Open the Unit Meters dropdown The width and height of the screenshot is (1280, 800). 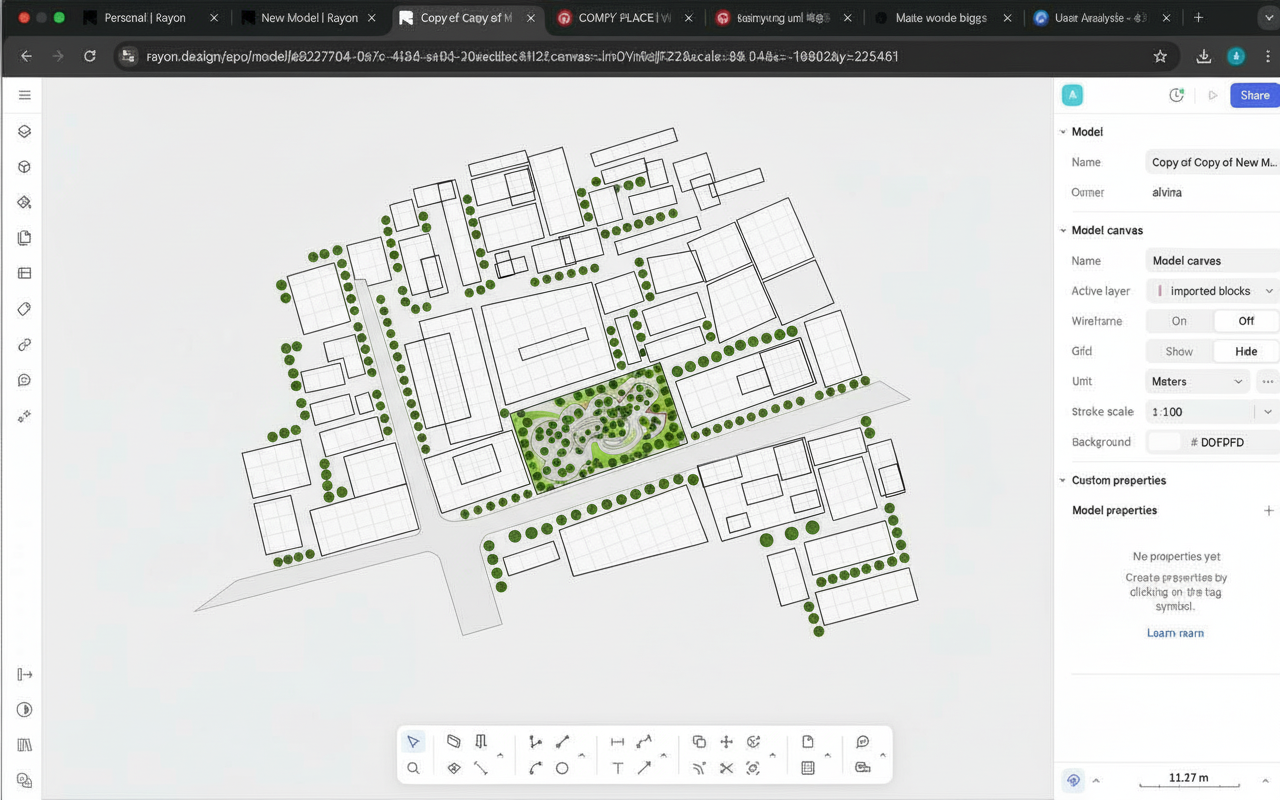tap(1197, 381)
